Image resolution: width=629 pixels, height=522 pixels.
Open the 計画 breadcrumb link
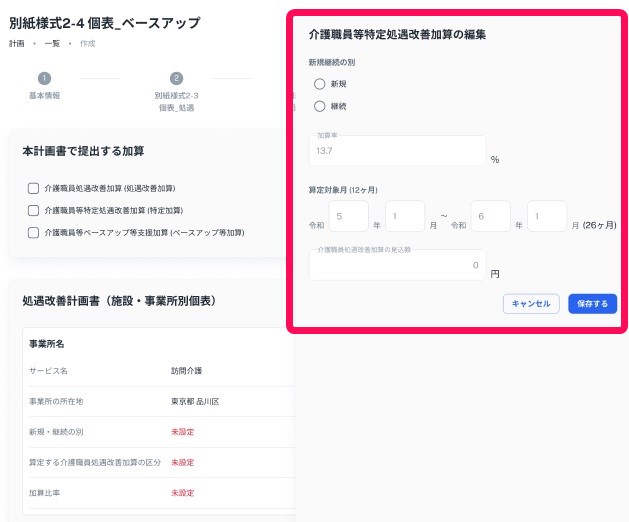(x=16, y=44)
